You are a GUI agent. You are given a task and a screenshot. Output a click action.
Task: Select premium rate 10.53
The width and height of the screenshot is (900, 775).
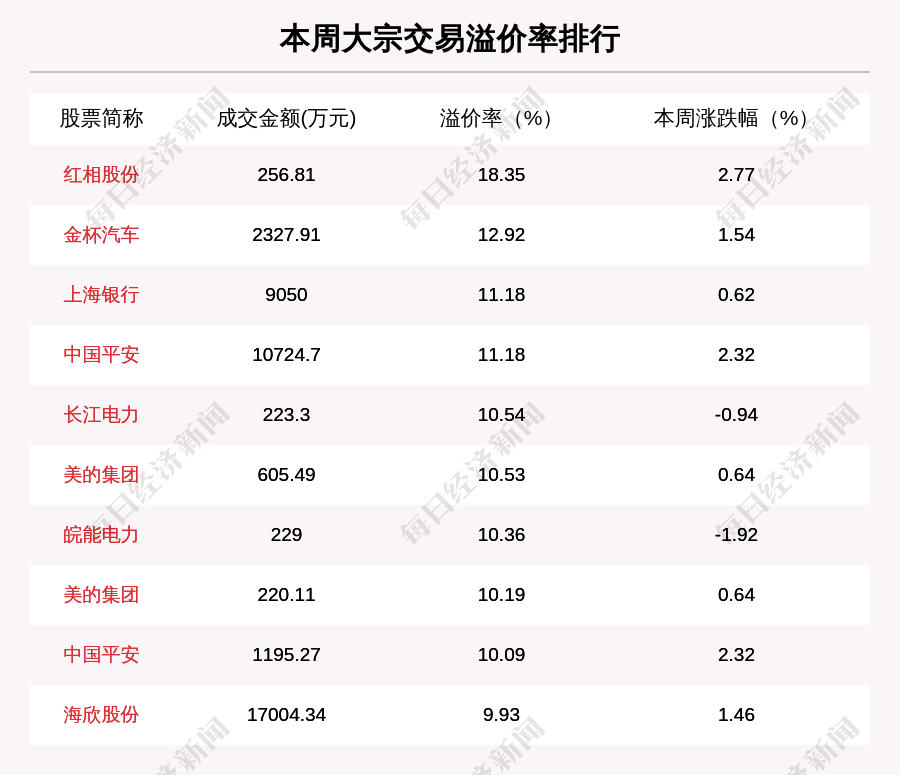pyautogui.click(x=502, y=475)
